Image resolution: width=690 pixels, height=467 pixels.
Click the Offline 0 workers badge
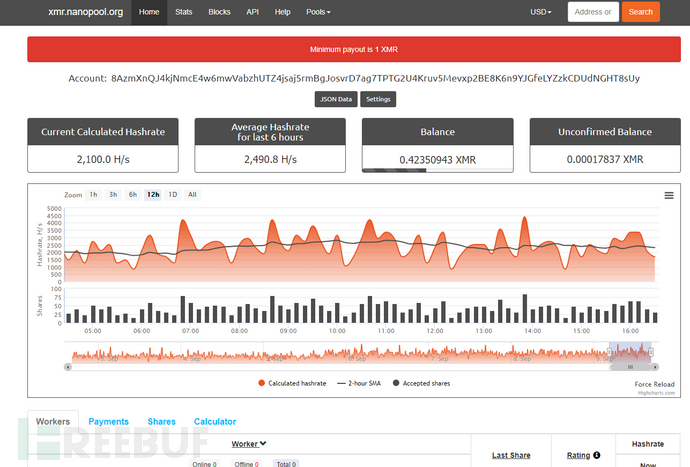pos(246,464)
